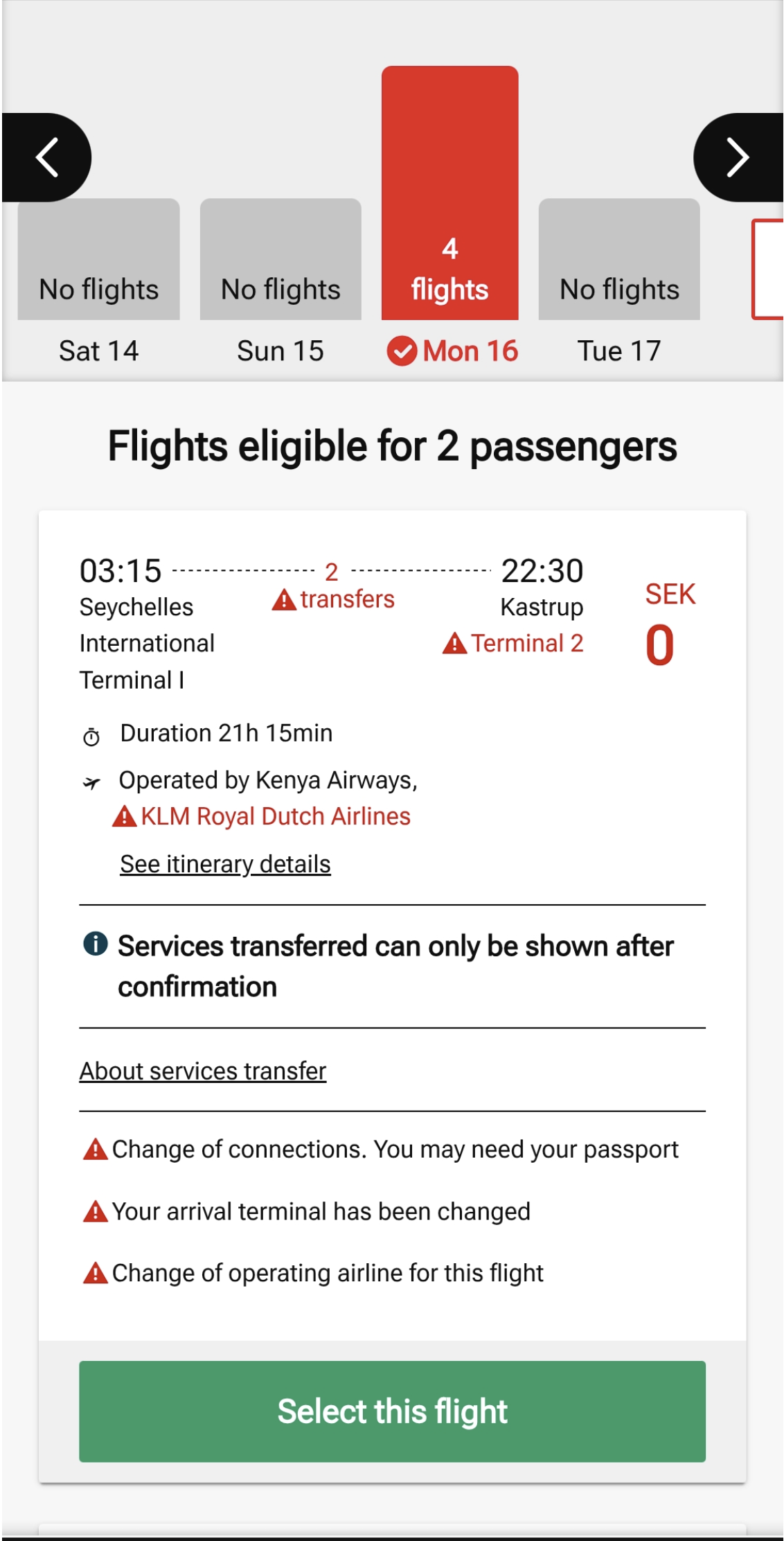Viewport: 784px width, 1541px height.
Task: Click the blue info icon
Action: click(x=96, y=944)
